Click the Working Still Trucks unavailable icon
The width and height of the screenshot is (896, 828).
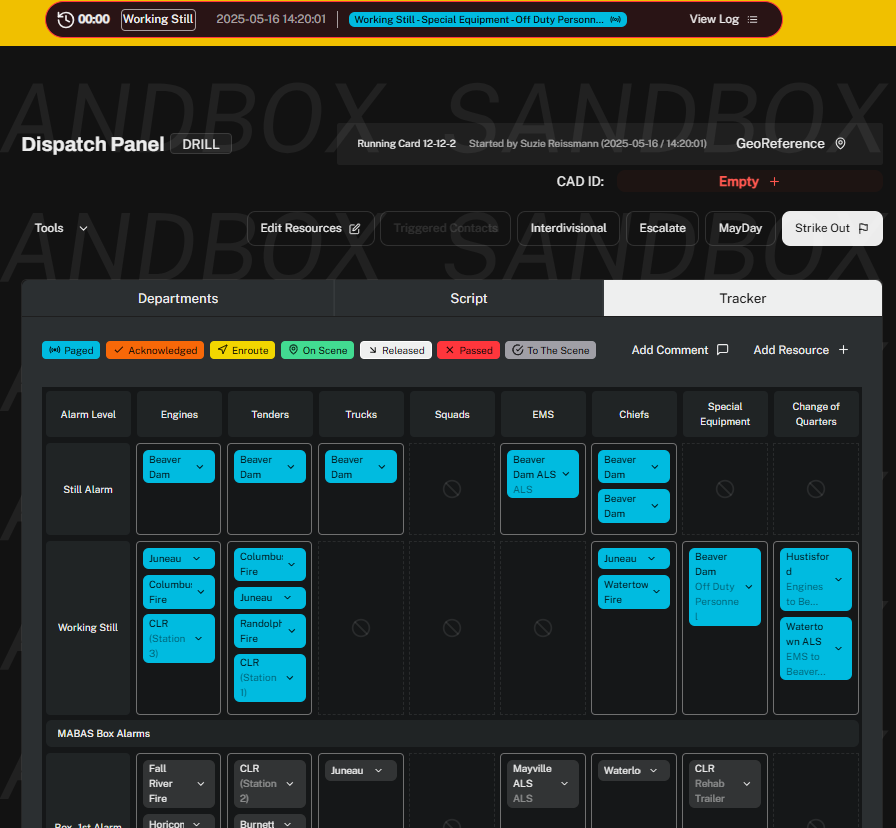pos(361,628)
